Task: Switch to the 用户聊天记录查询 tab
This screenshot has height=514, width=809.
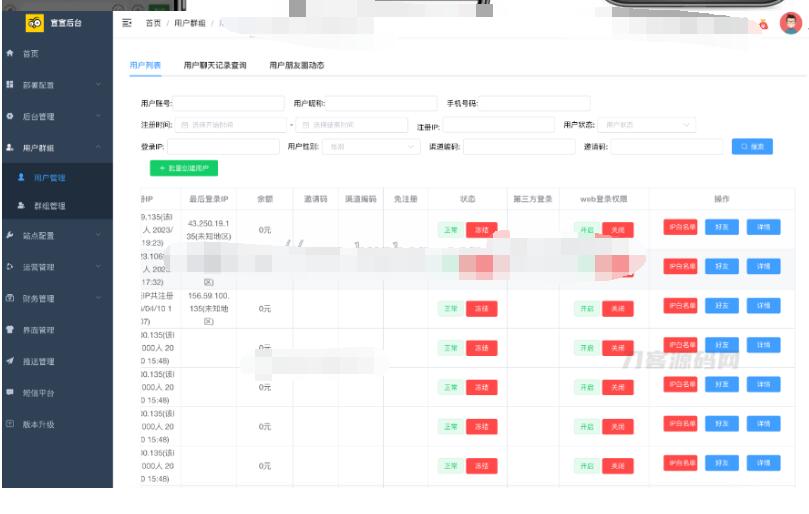Action: pos(215,65)
